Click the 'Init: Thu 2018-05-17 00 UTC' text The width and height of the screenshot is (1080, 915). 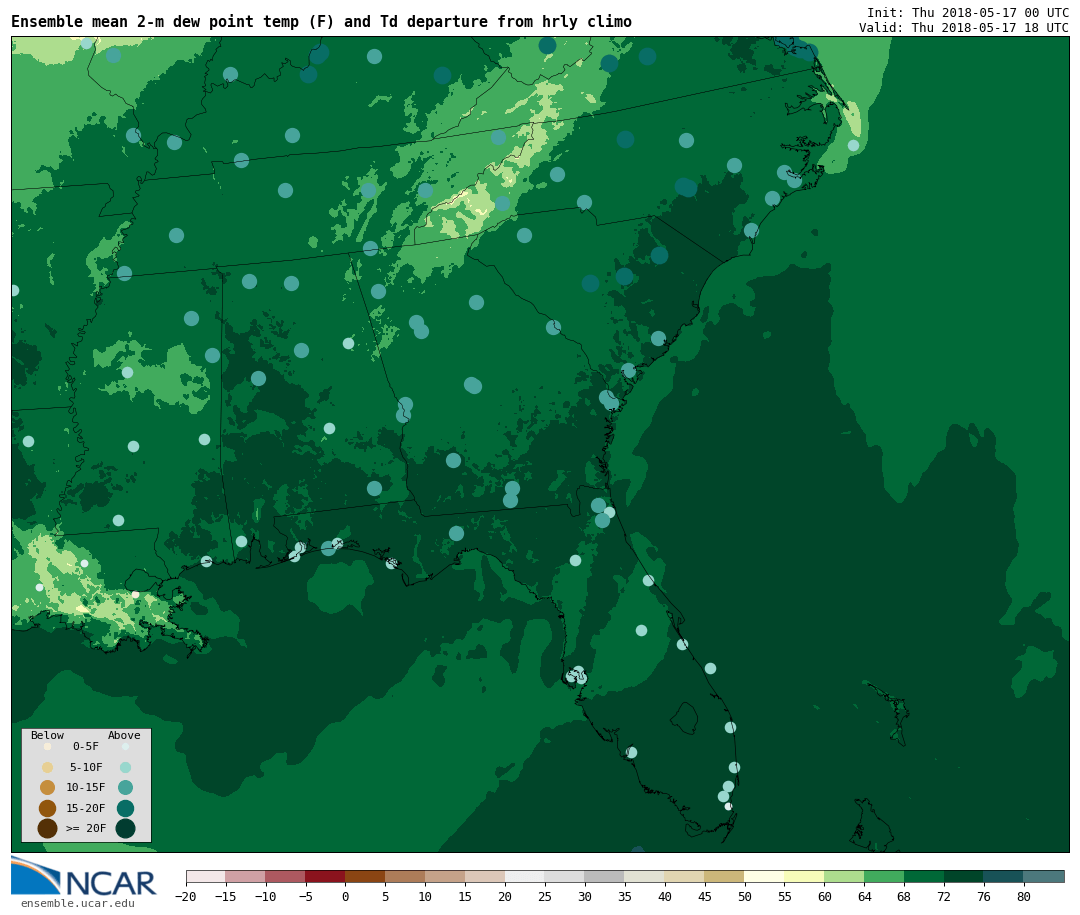pos(968,12)
